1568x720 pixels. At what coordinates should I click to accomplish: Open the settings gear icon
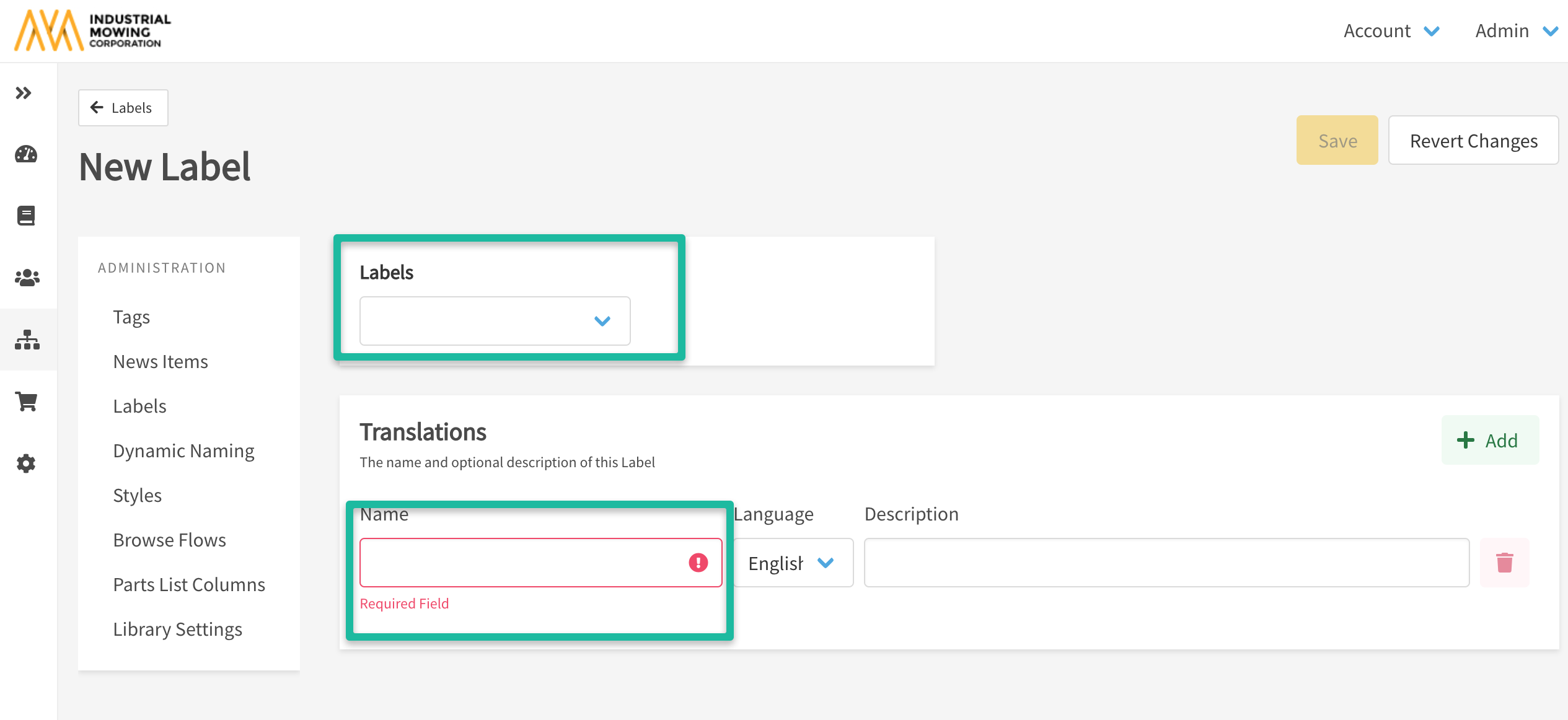[x=26, y=463]
